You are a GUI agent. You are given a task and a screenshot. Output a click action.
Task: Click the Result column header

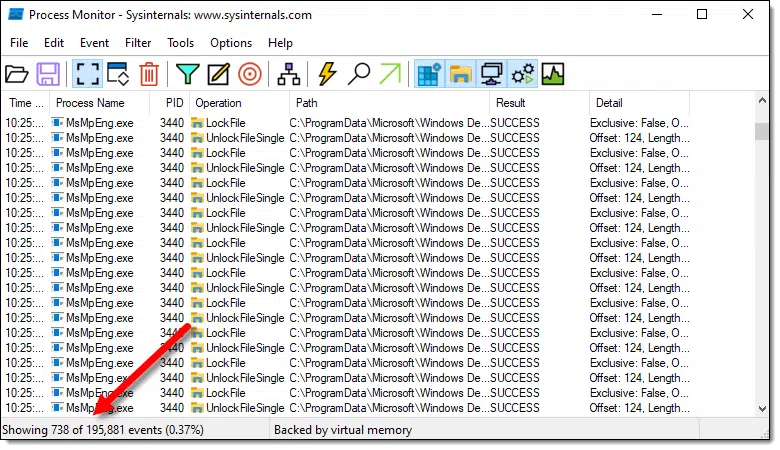point(539,103)
